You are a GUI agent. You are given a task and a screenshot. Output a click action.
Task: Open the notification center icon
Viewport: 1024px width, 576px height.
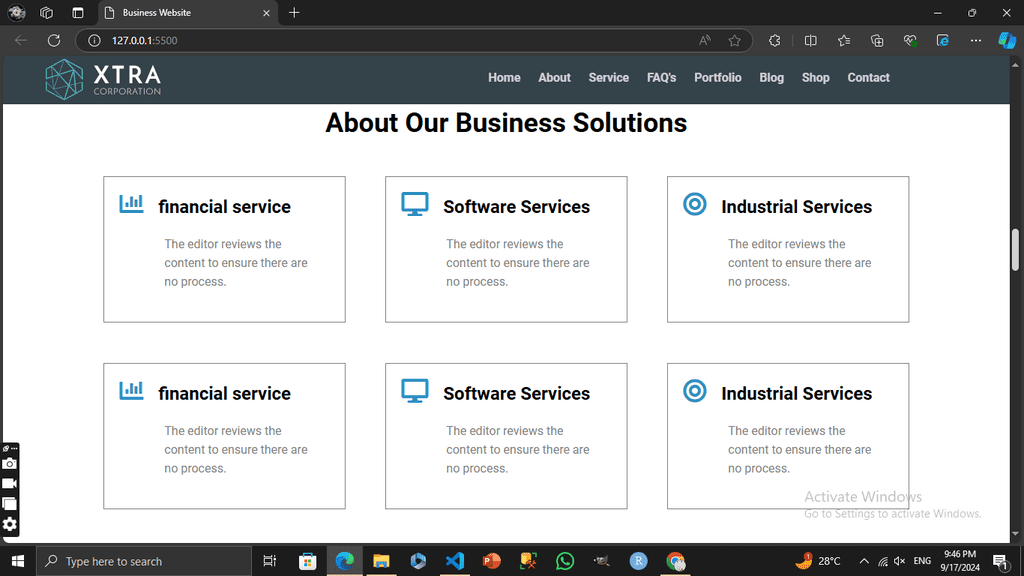click(x=1000, y=561)
